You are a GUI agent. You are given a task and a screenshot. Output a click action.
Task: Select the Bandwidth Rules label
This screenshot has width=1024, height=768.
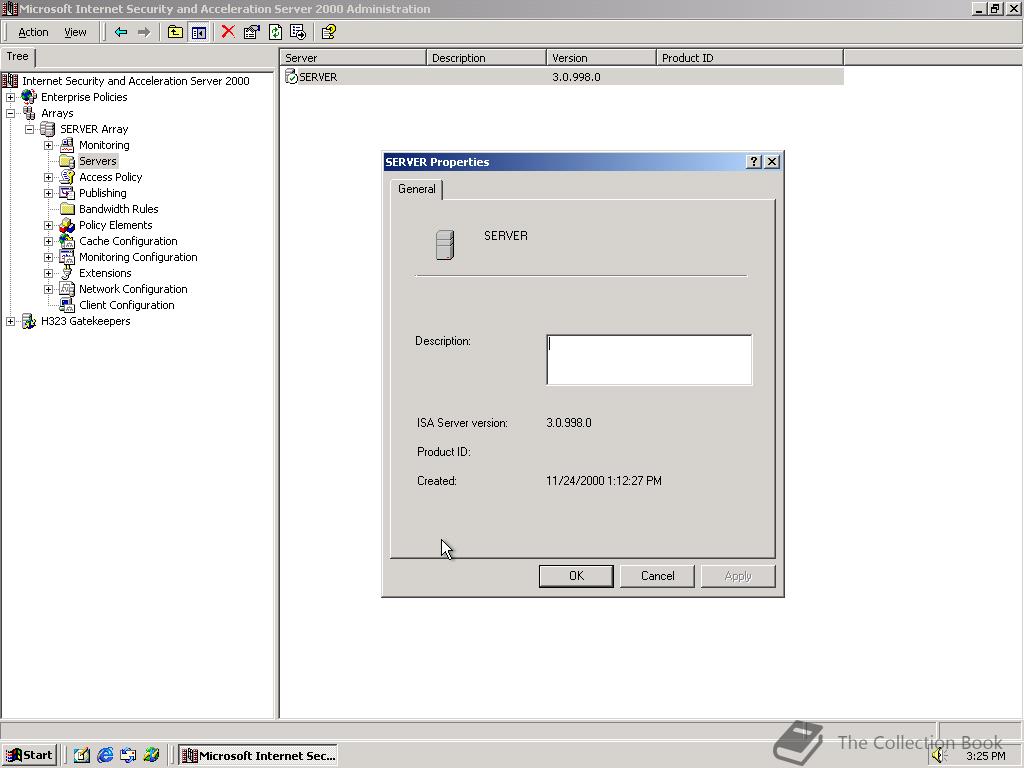pyautogui.click(x=118, y=209)
